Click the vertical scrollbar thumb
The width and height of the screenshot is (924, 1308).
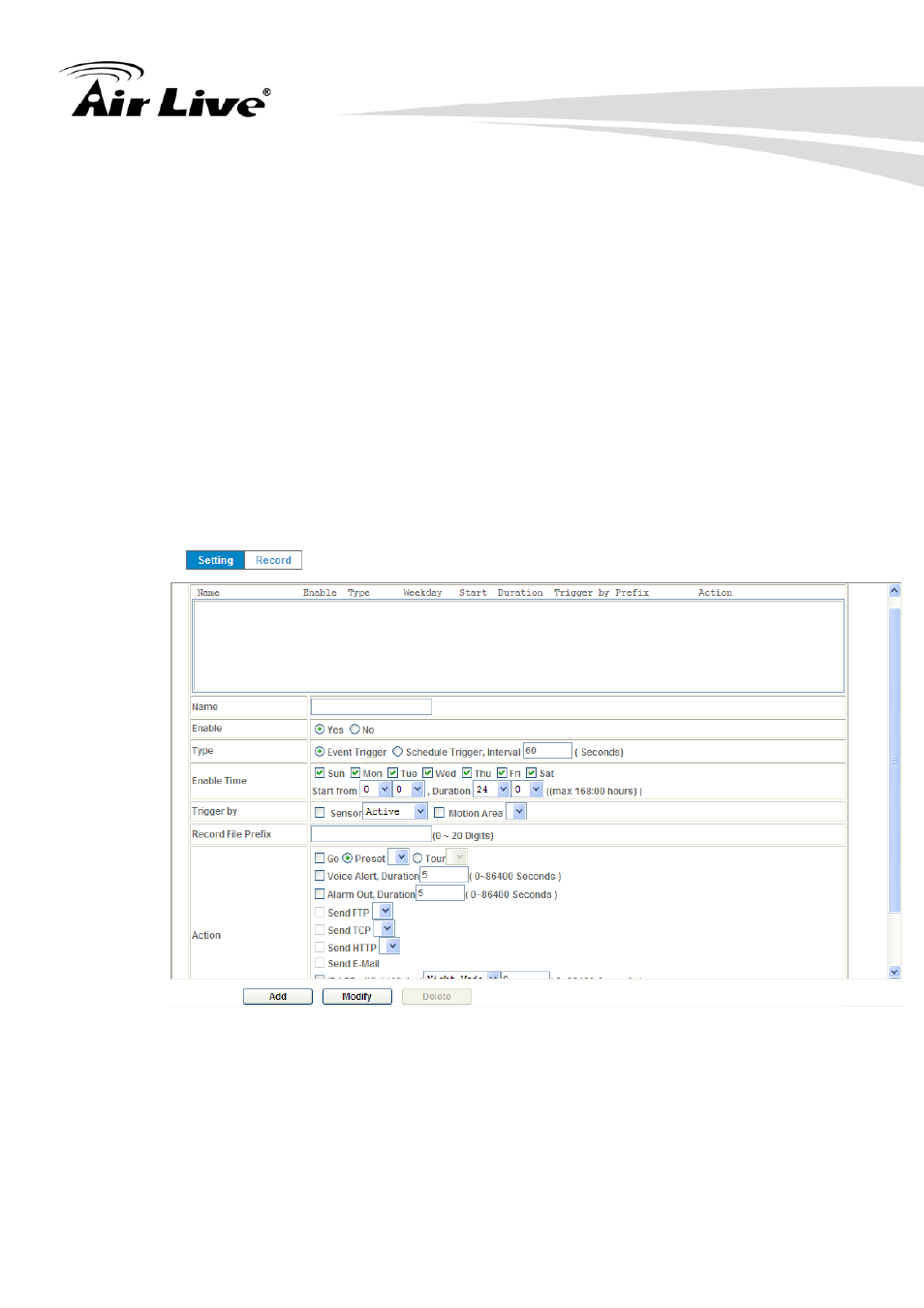pyautogui.click(x=895, y=761)
